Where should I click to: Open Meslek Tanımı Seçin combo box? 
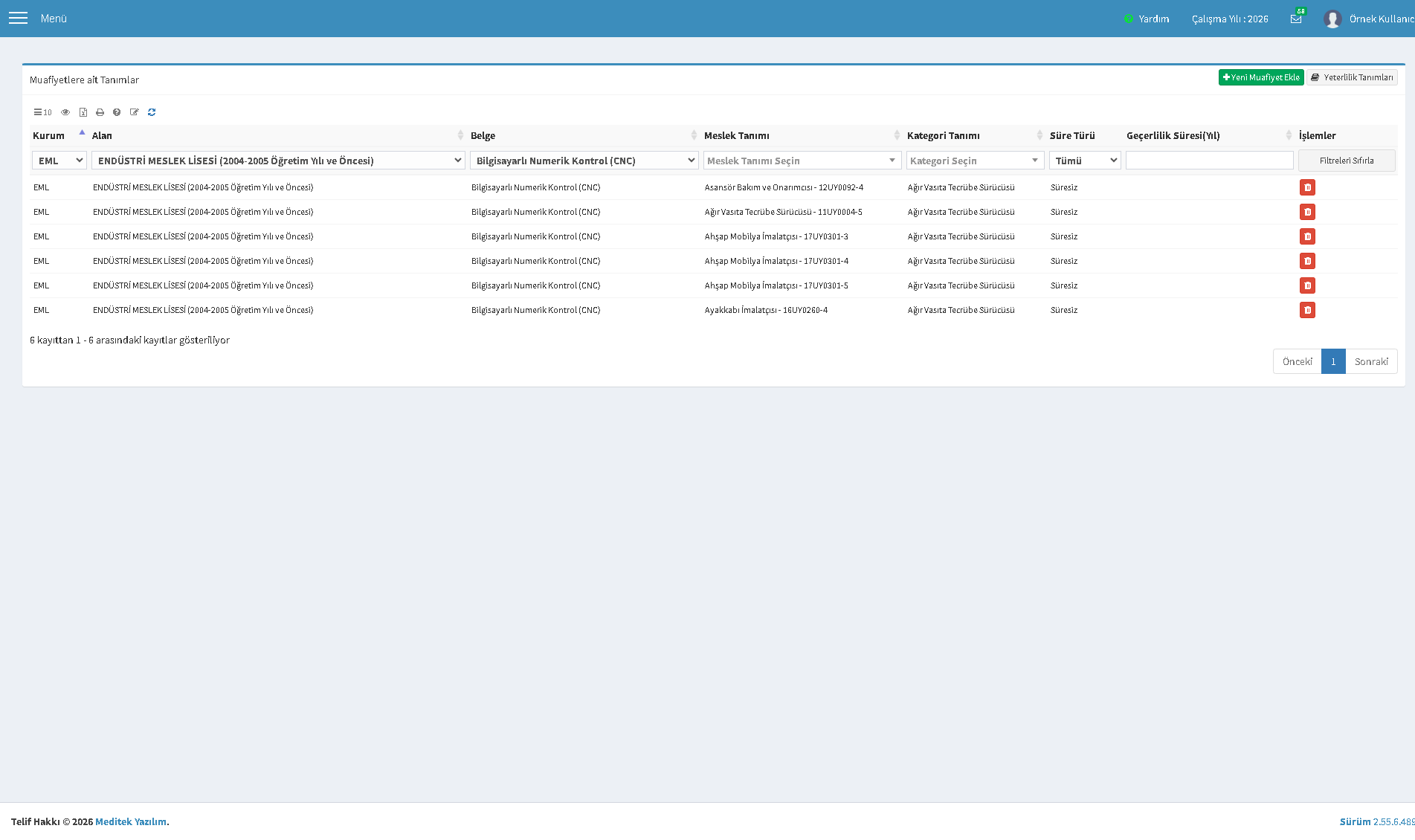[802, 161]
